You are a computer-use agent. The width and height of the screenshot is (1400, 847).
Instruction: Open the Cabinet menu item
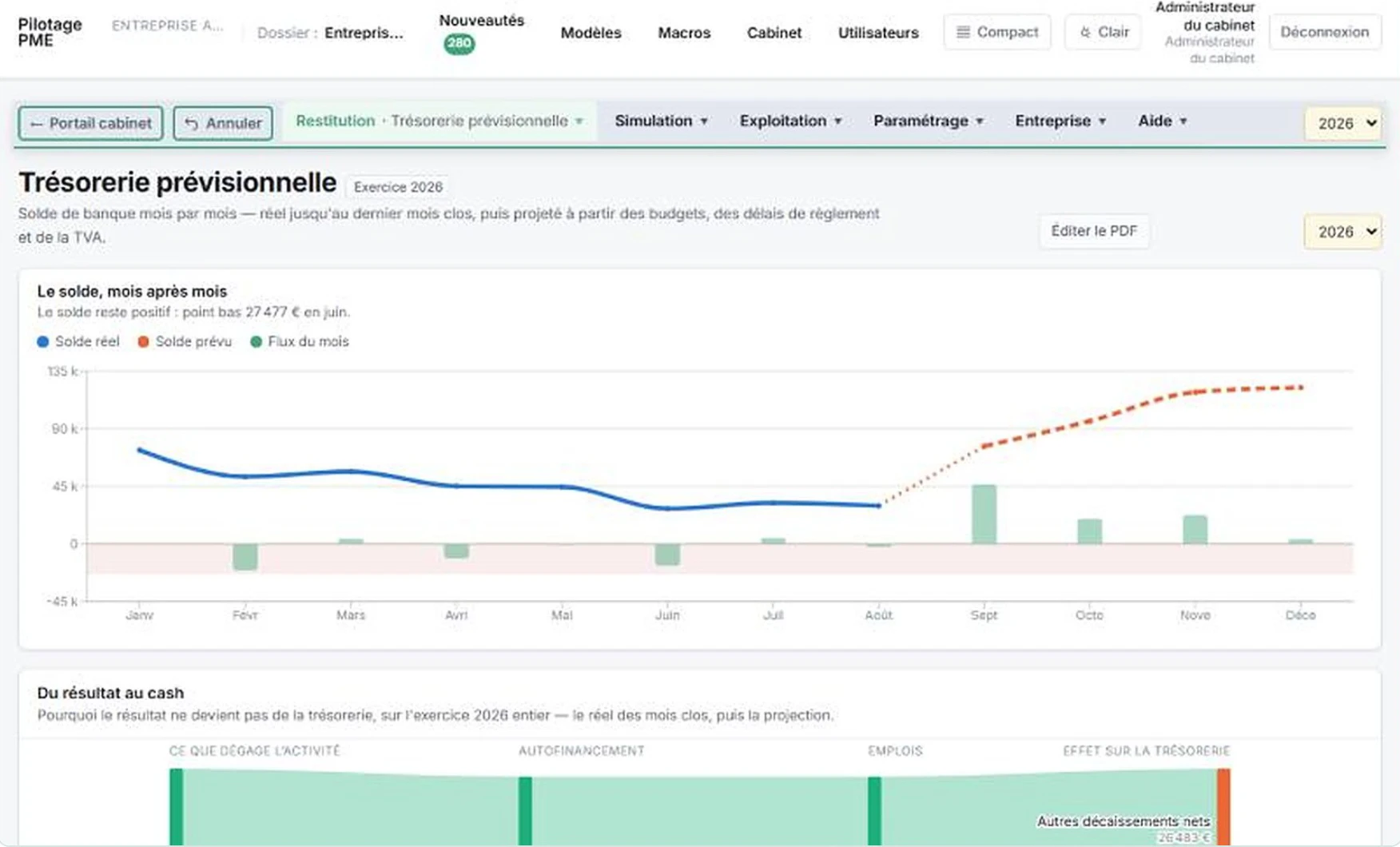[x=774, y=33]
